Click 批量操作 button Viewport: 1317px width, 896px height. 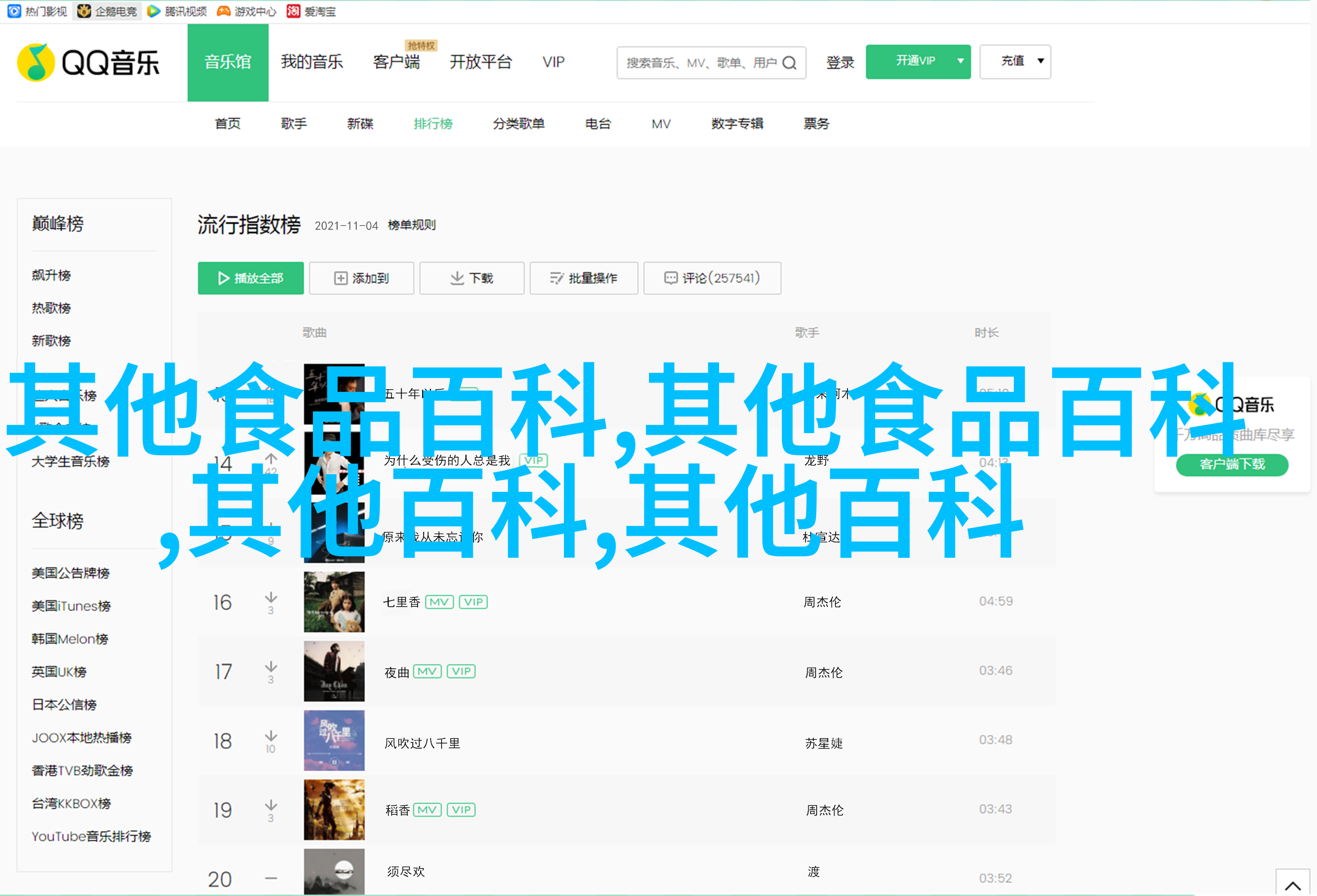pyautogui.click(x=584, y=278)
